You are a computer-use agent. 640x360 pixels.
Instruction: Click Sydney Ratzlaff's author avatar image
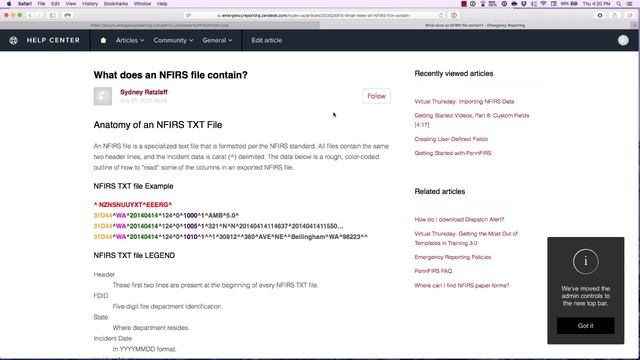click(x=102, y=96)
